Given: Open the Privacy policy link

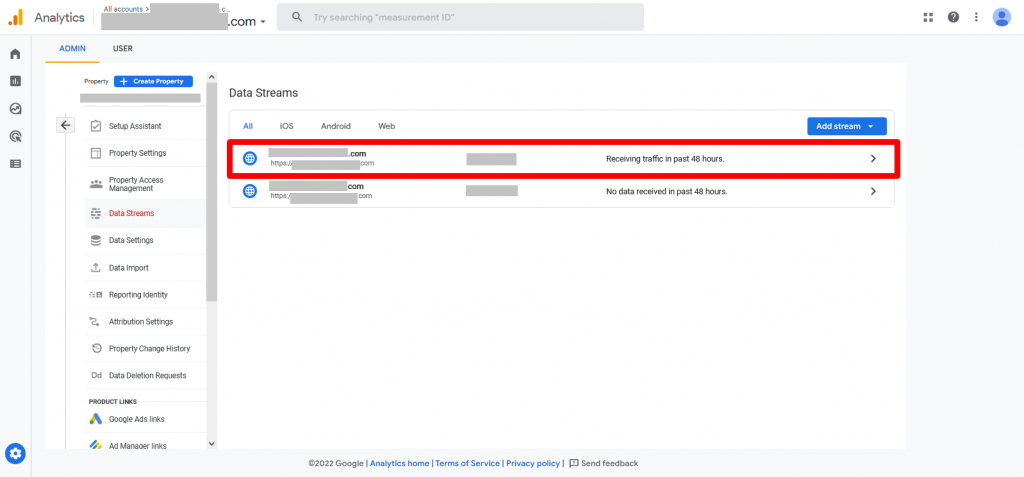Looking at the screenshot, I should point(533,463).
